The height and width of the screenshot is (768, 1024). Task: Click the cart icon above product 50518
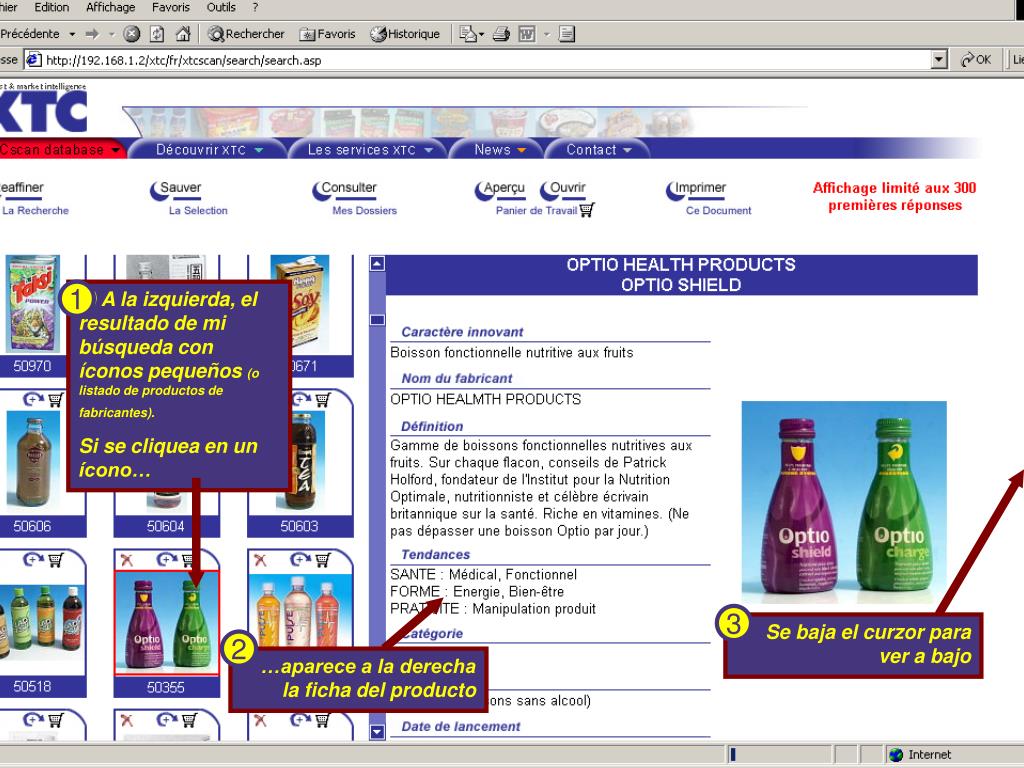(56, 559)
